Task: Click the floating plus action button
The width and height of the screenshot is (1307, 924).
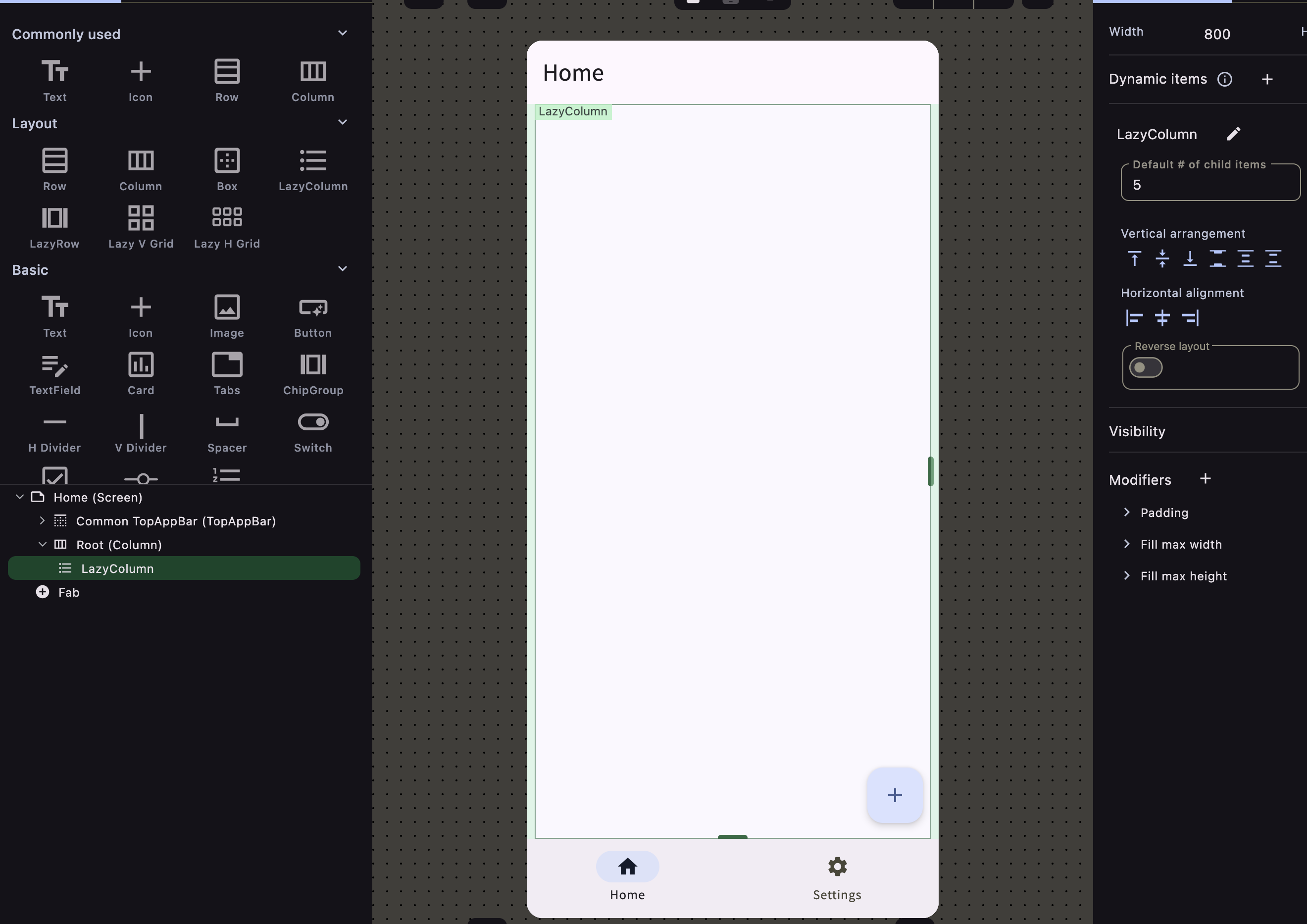Action: [x=894, y=795]
